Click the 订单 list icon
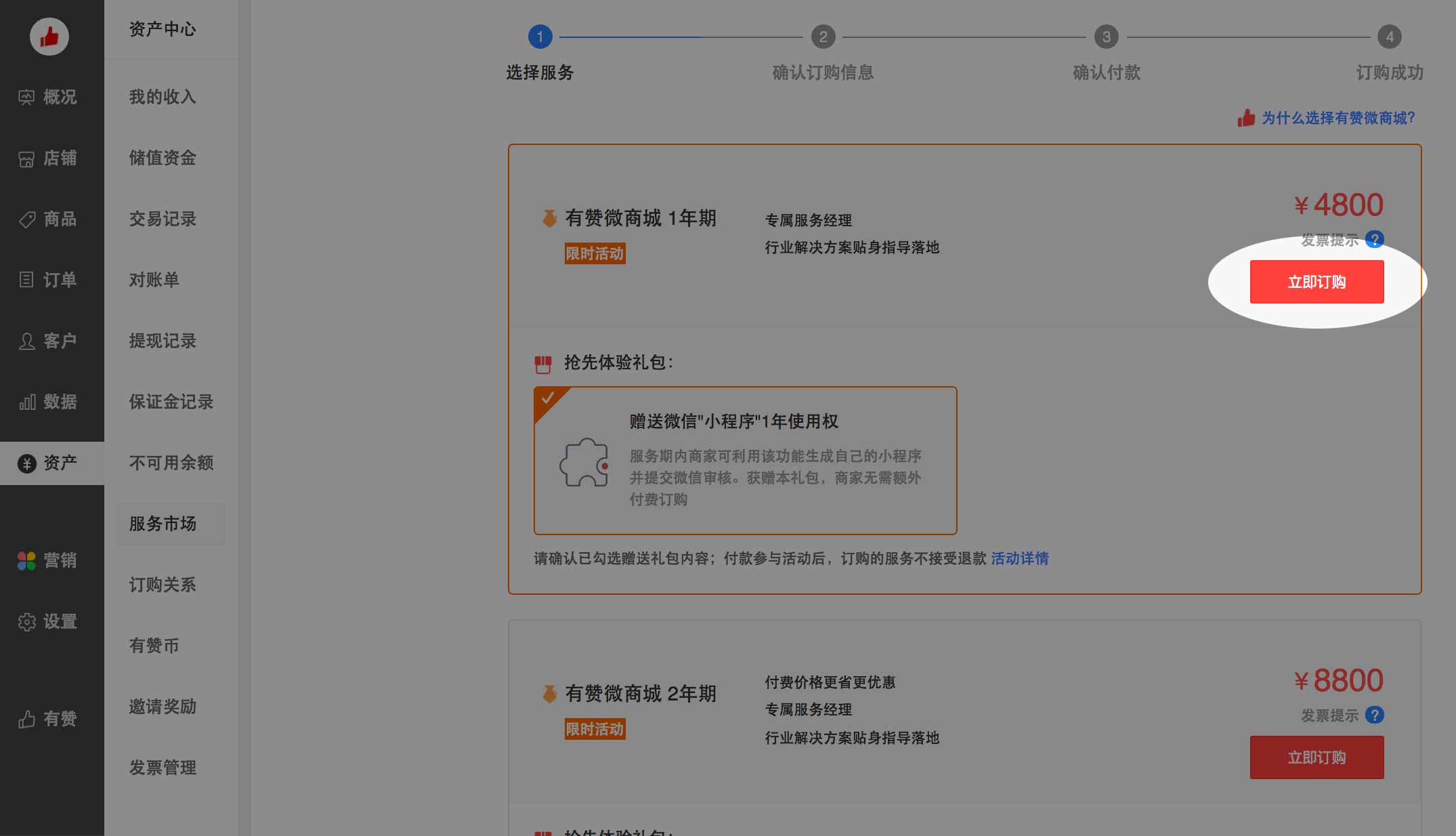1456x836 pixels. coord(26,280)
